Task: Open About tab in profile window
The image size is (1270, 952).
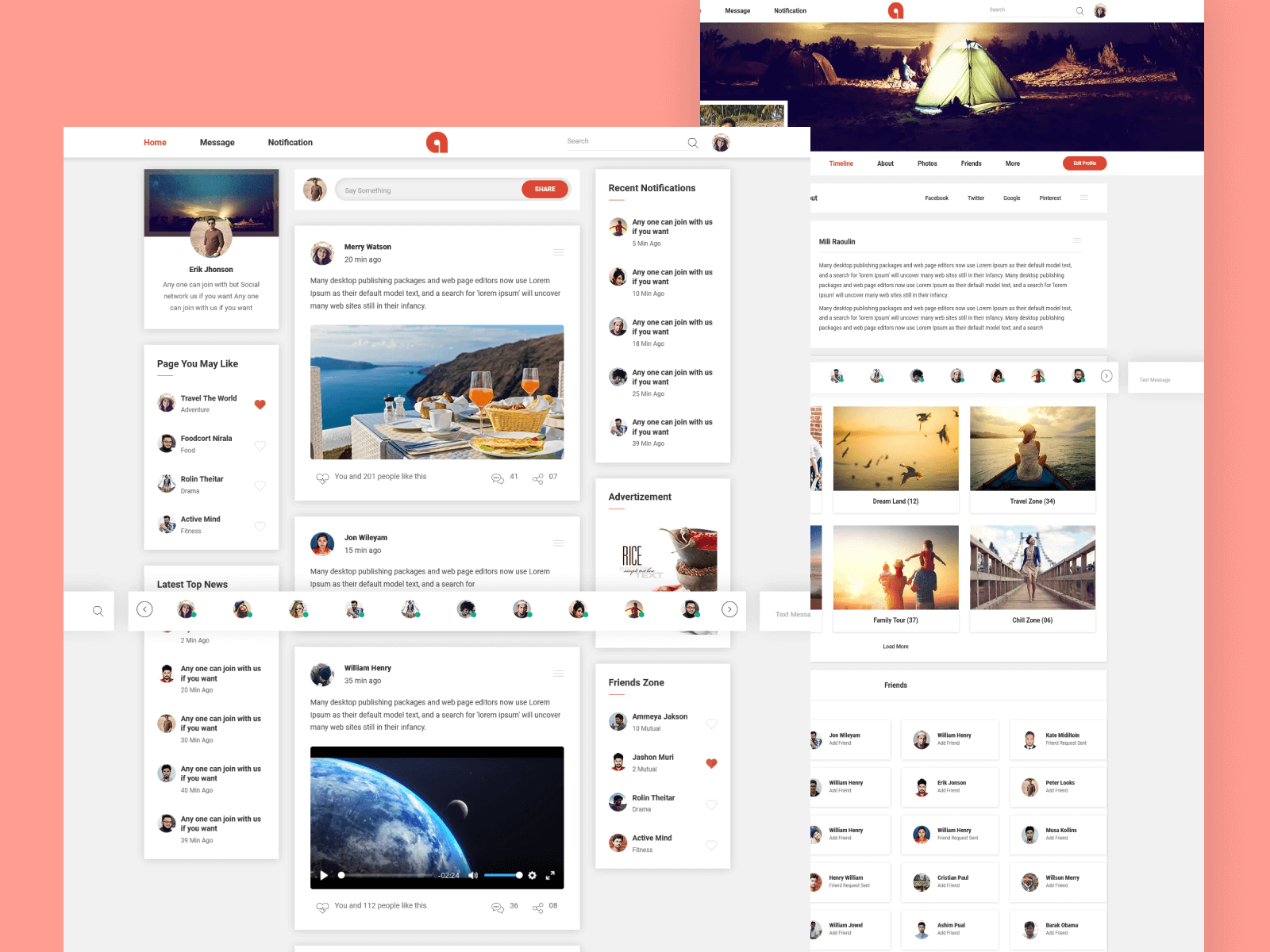Action: (885, 163)
